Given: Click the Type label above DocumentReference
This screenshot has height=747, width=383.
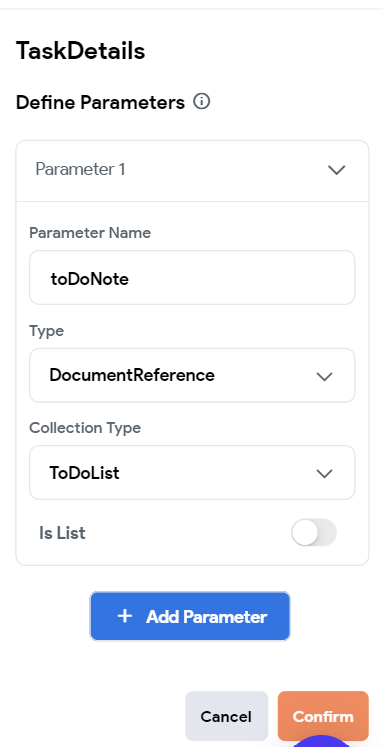Looking at the screenshot, I should (47, 331).
